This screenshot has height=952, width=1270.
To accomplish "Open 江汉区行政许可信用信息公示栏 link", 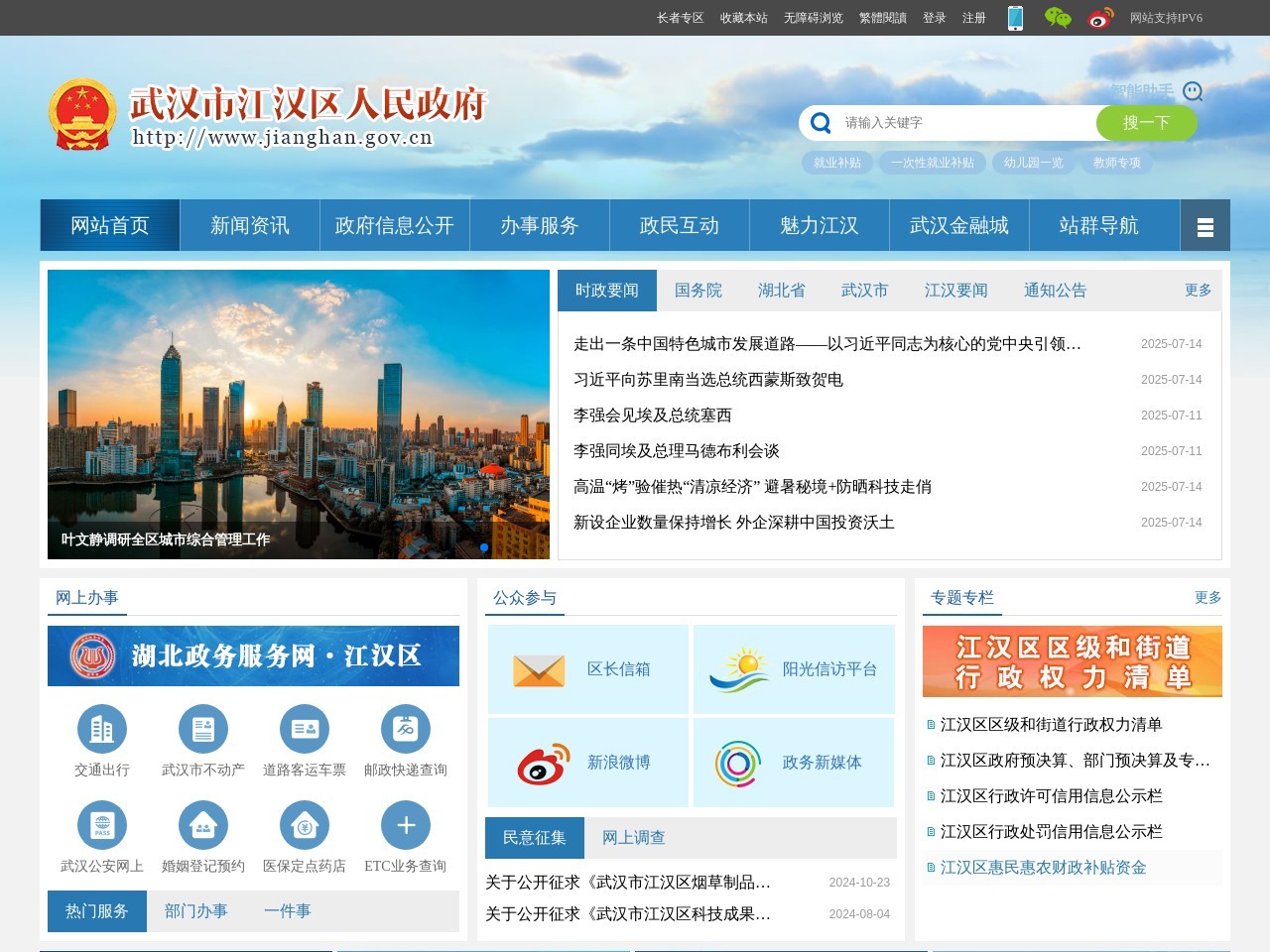I will [x=1052, y=796].
